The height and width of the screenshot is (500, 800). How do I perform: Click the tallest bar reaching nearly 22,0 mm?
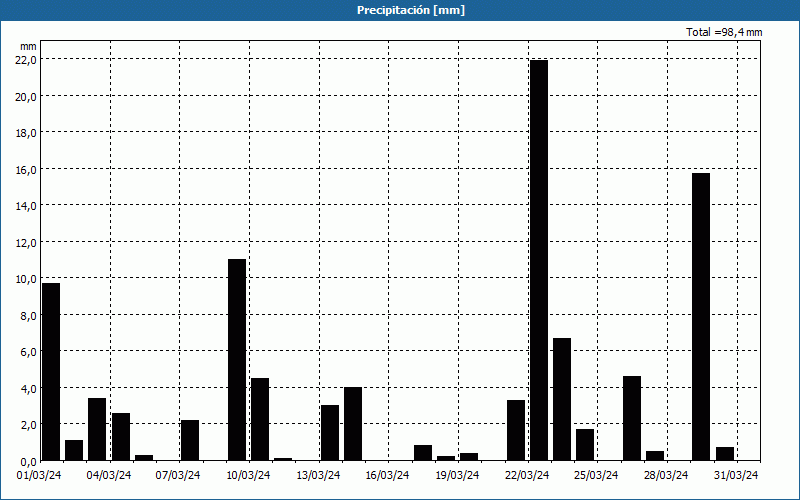point(539,260)
